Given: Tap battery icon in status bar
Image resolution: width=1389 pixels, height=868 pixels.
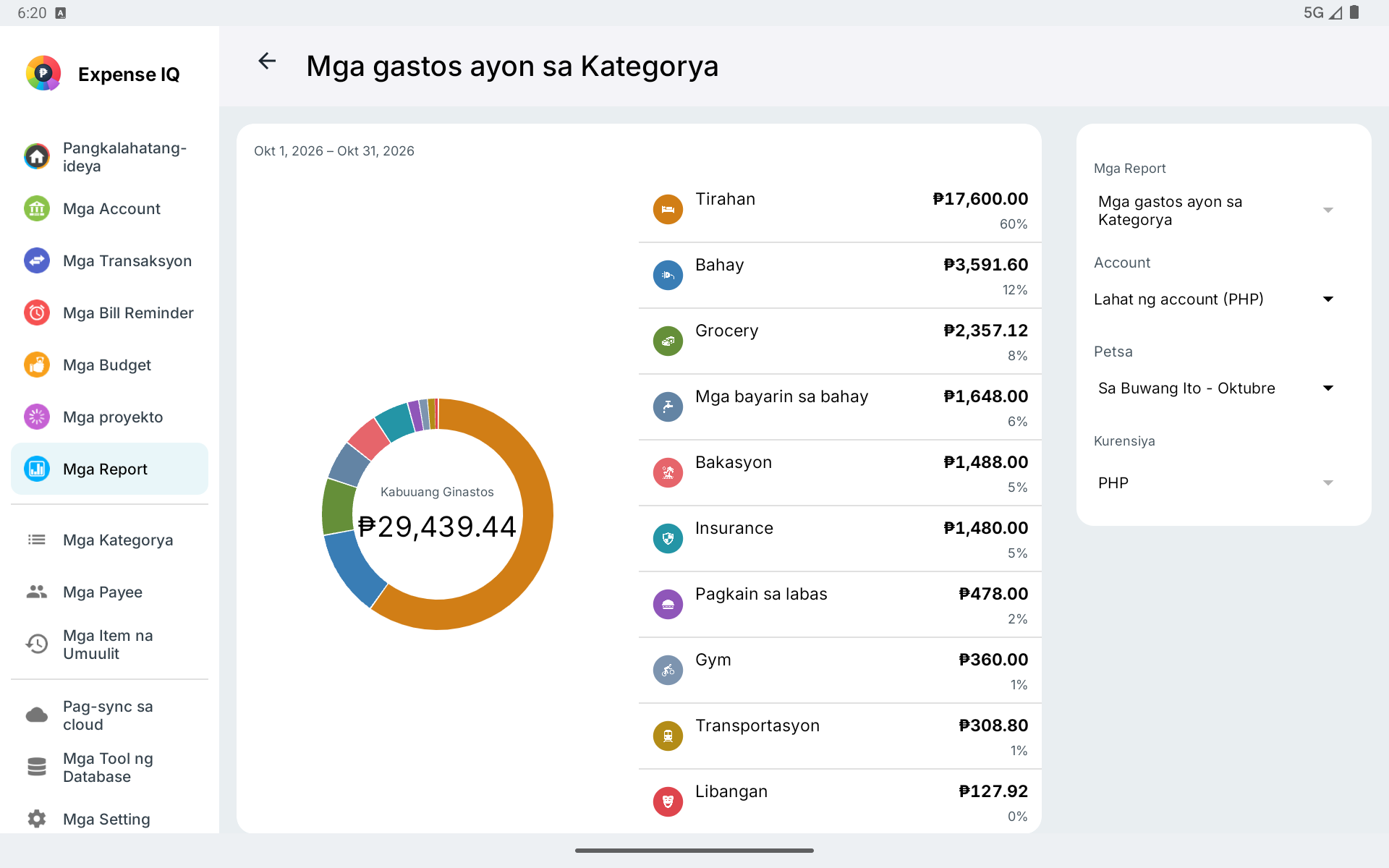Looking at the screenshot, I should [1354, 12].
